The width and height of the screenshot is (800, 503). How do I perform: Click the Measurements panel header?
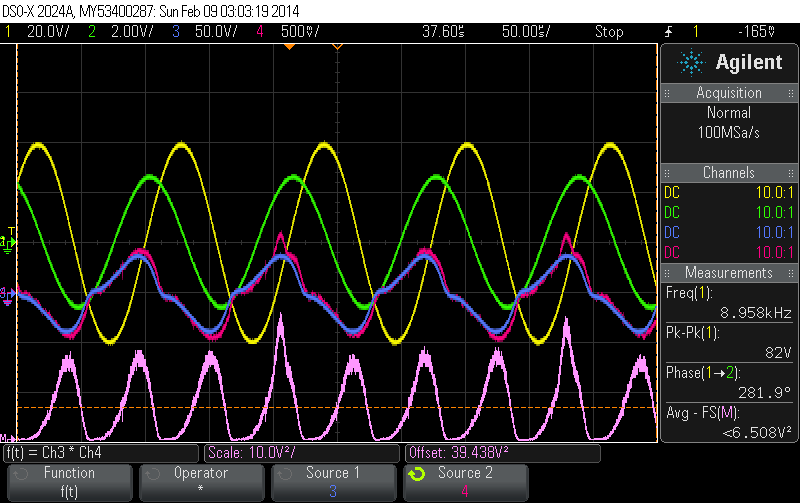point(729,272)
